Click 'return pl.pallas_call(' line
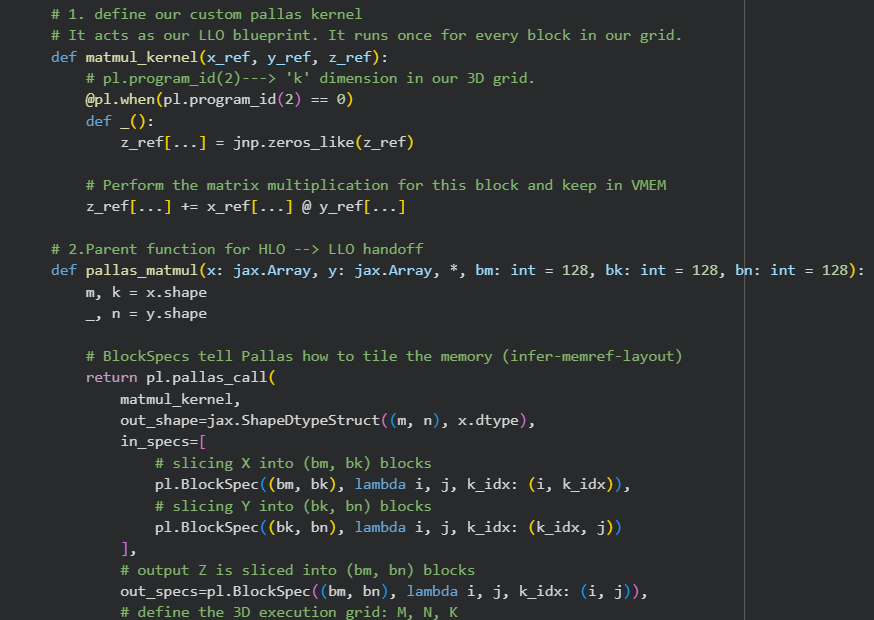The width and height of the screenshot is (874, 620). pos(181,377)
